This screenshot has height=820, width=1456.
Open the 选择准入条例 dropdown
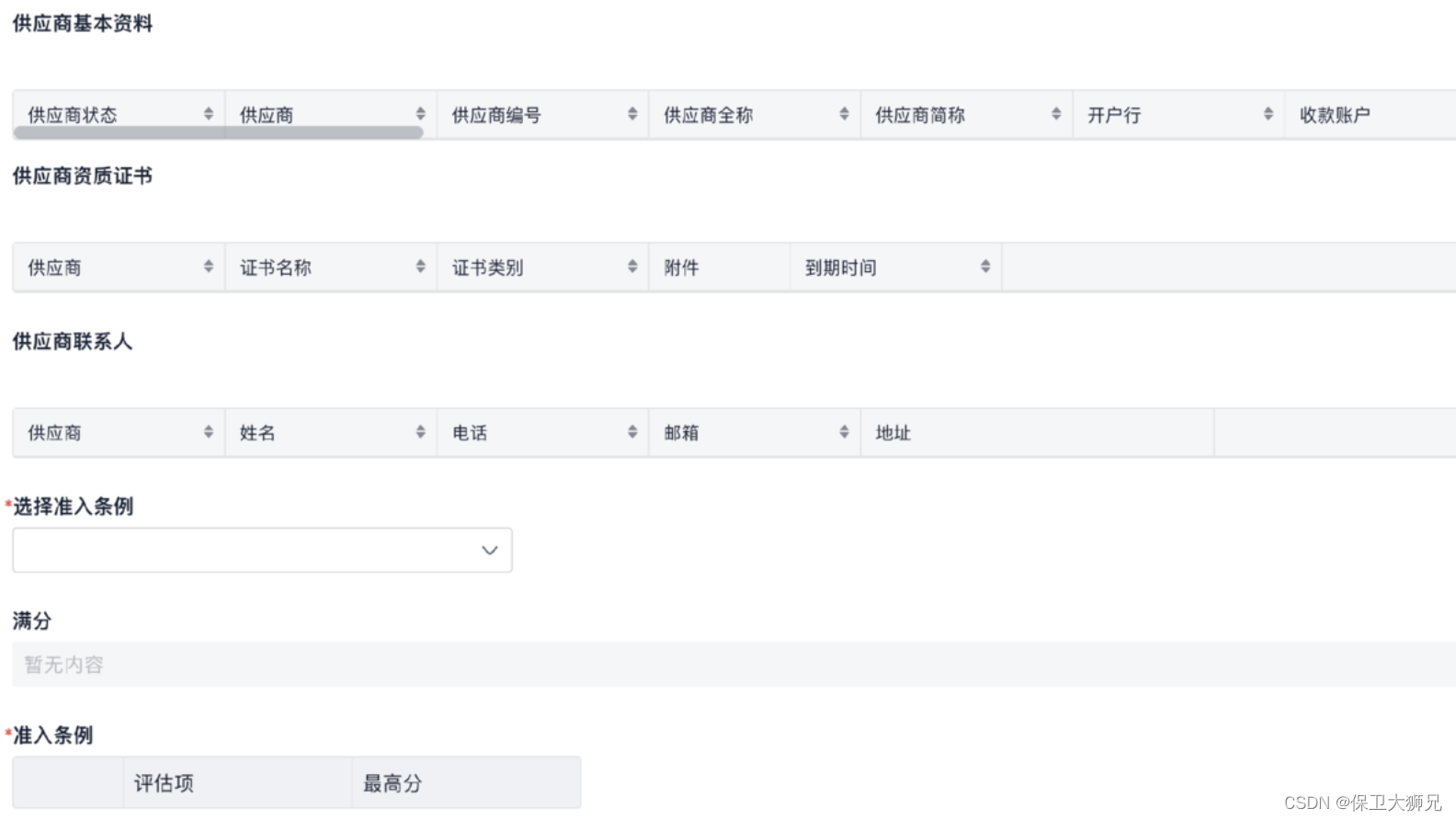[x=262, y=550]
